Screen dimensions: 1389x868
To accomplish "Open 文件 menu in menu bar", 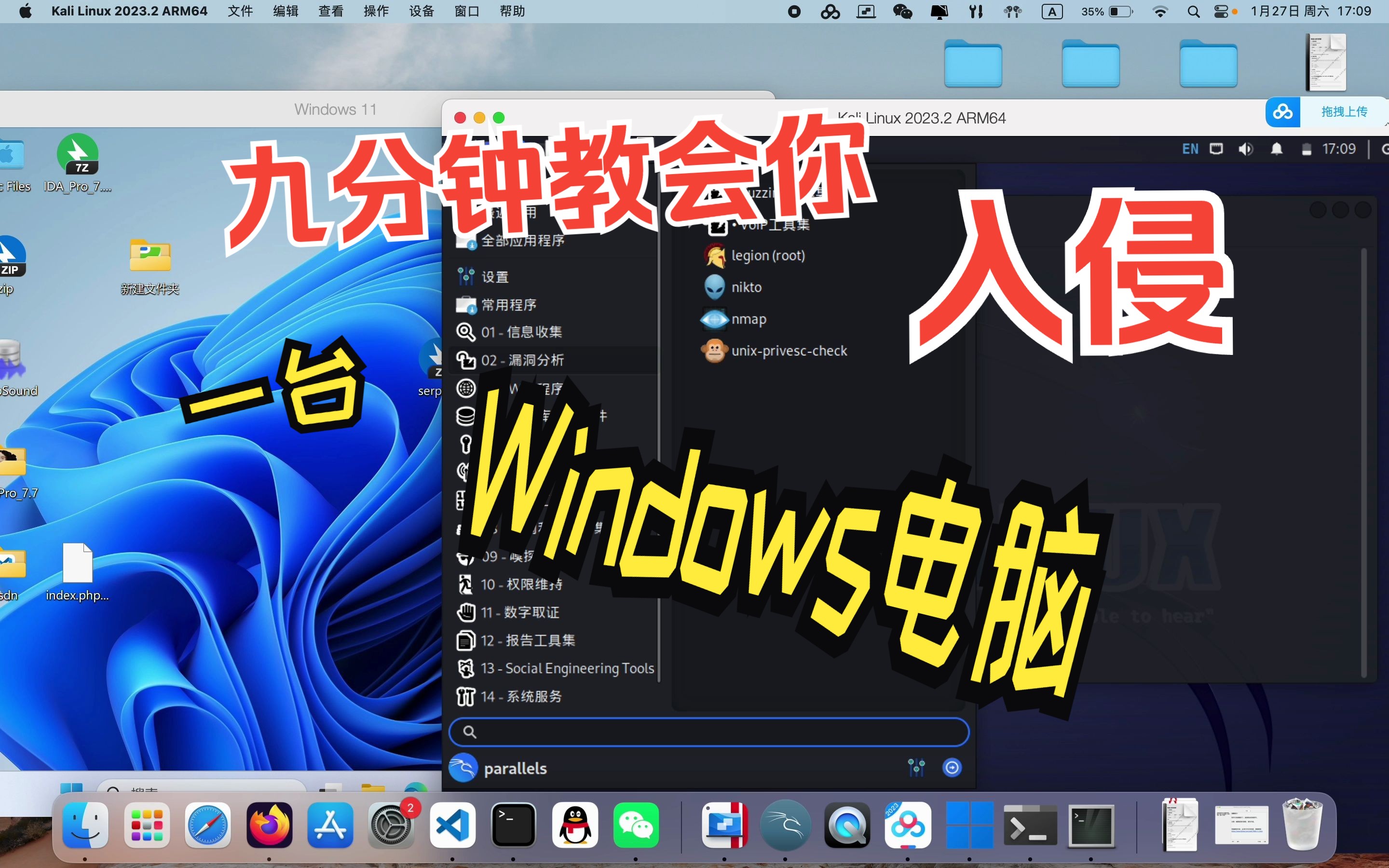I will [241, 12].
